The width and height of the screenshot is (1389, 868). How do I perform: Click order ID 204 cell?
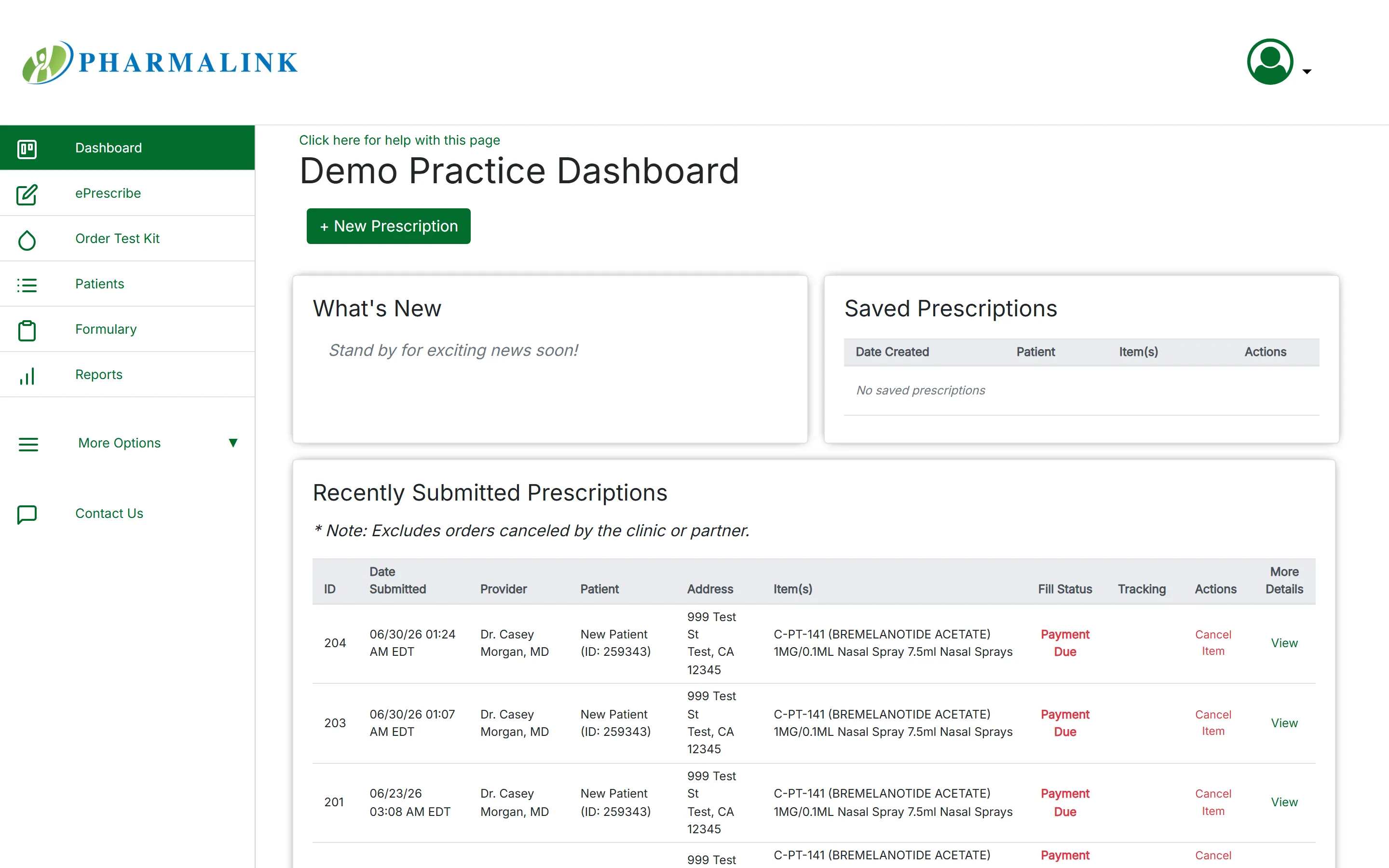(335, 643)
